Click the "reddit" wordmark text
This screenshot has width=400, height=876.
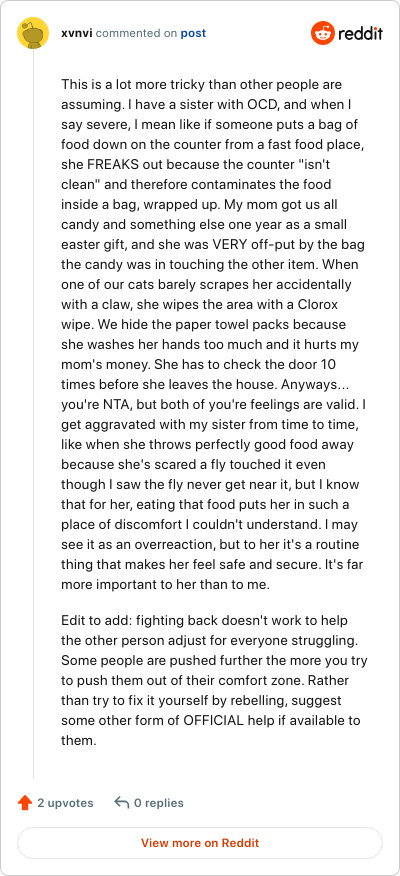[x=360, y=34]
